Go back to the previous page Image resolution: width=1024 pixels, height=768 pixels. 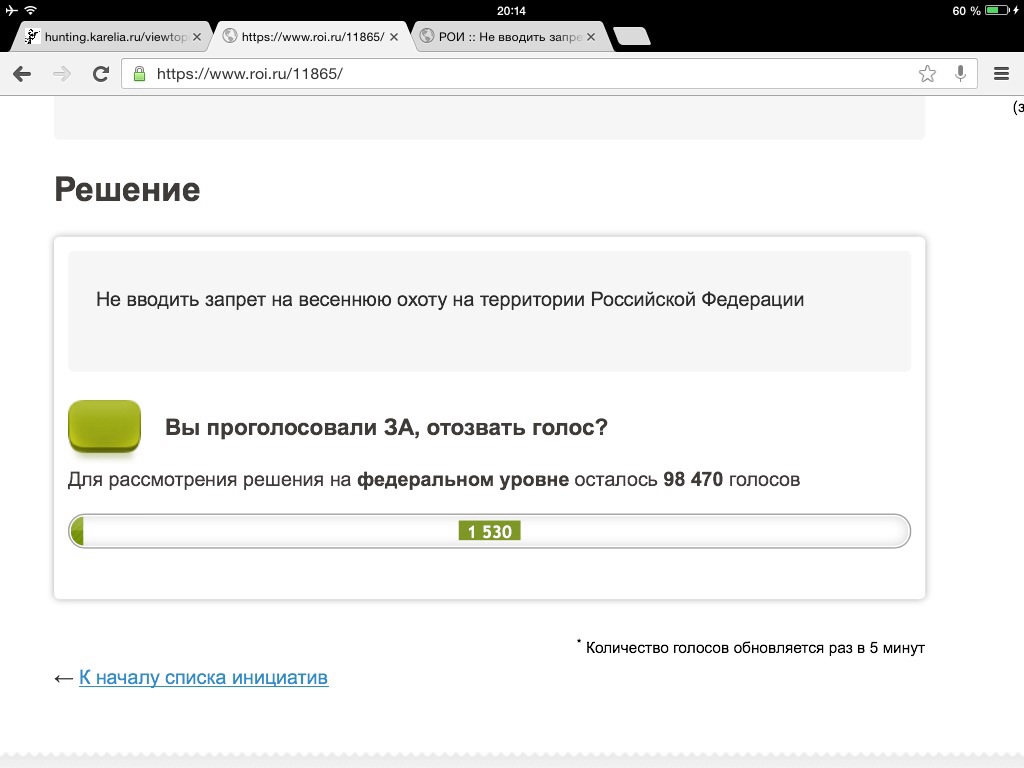click(22, 73)
